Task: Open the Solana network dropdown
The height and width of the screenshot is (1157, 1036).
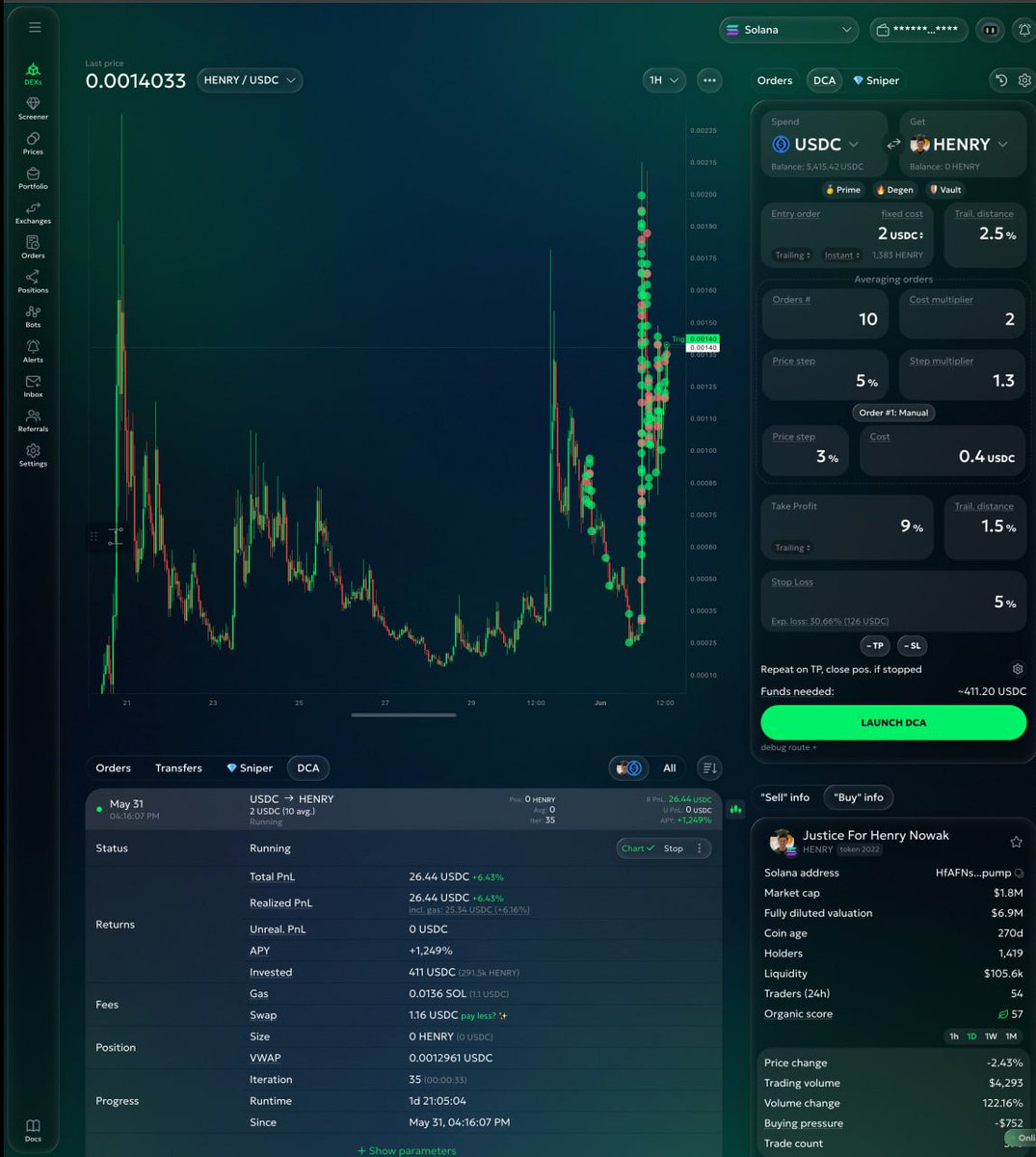Action: click(789, 30)
